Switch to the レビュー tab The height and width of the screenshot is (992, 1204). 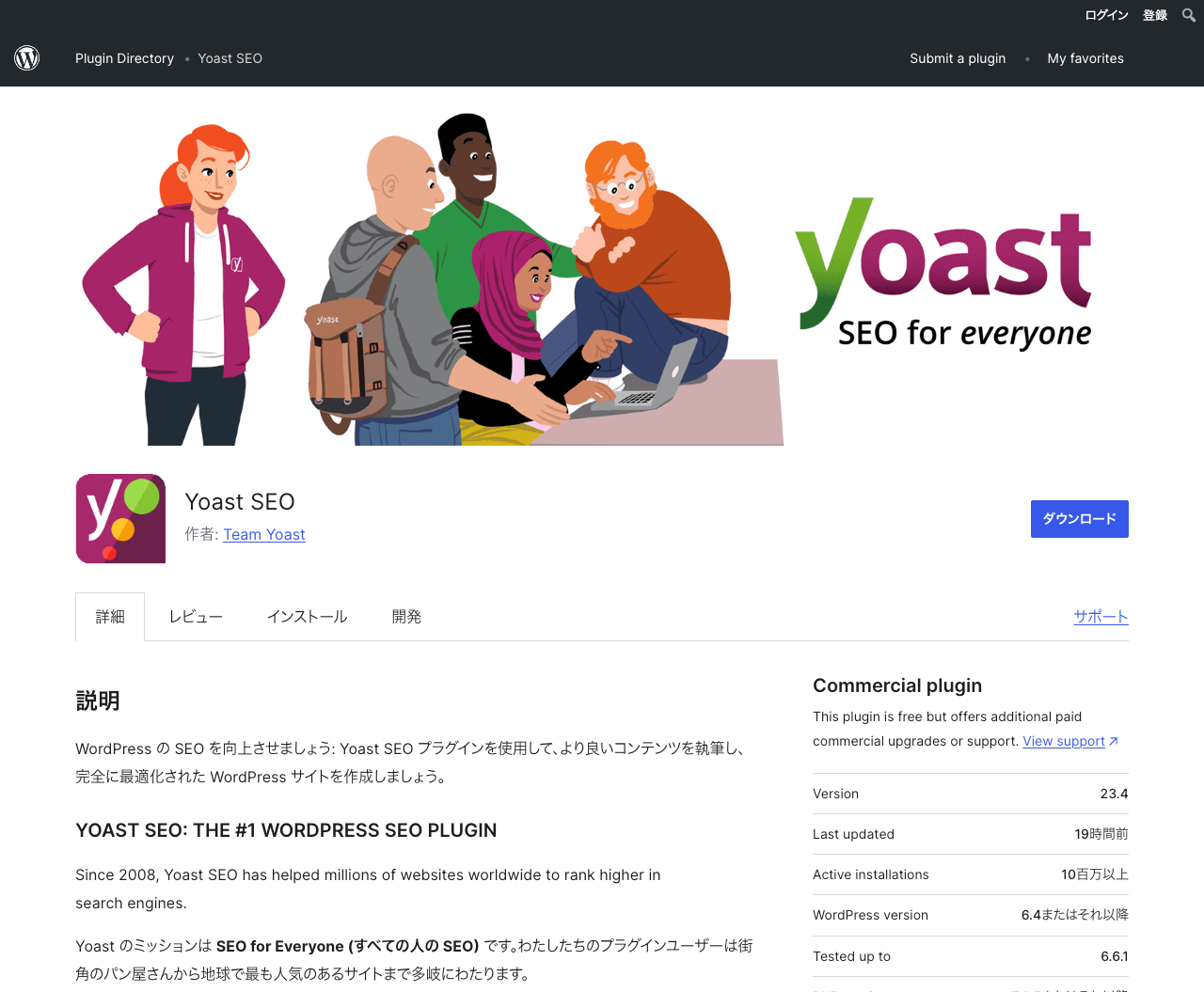(x=196, y=617)
